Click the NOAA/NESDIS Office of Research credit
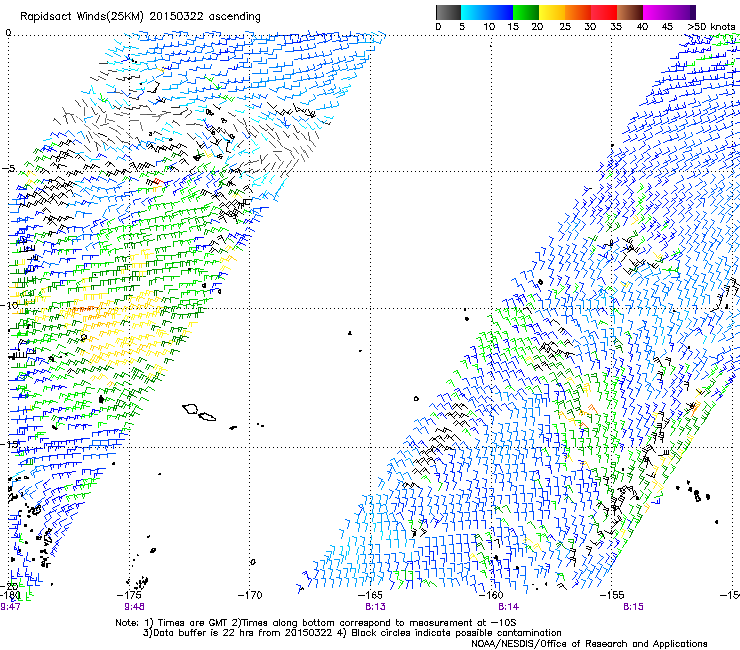 (589, 644)
